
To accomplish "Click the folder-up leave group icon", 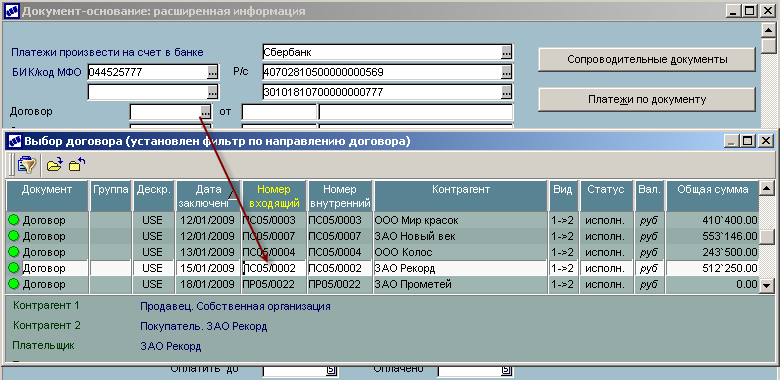I will click(77, 164).
